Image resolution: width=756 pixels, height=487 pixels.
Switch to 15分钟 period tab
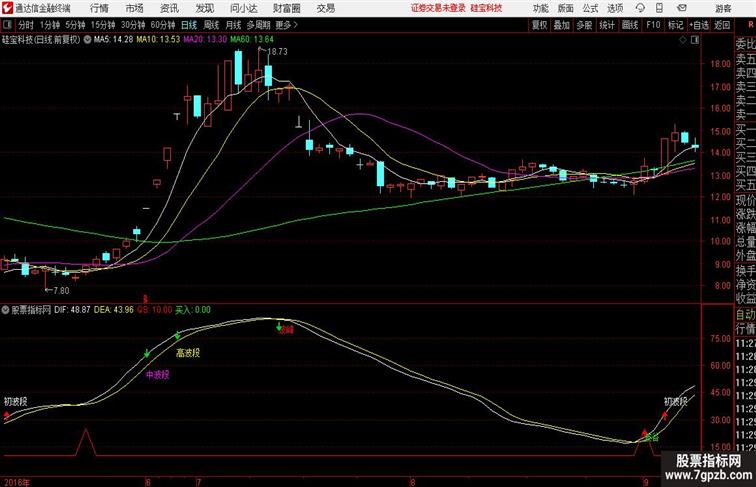pyautogui.click(x=103, y=25)
